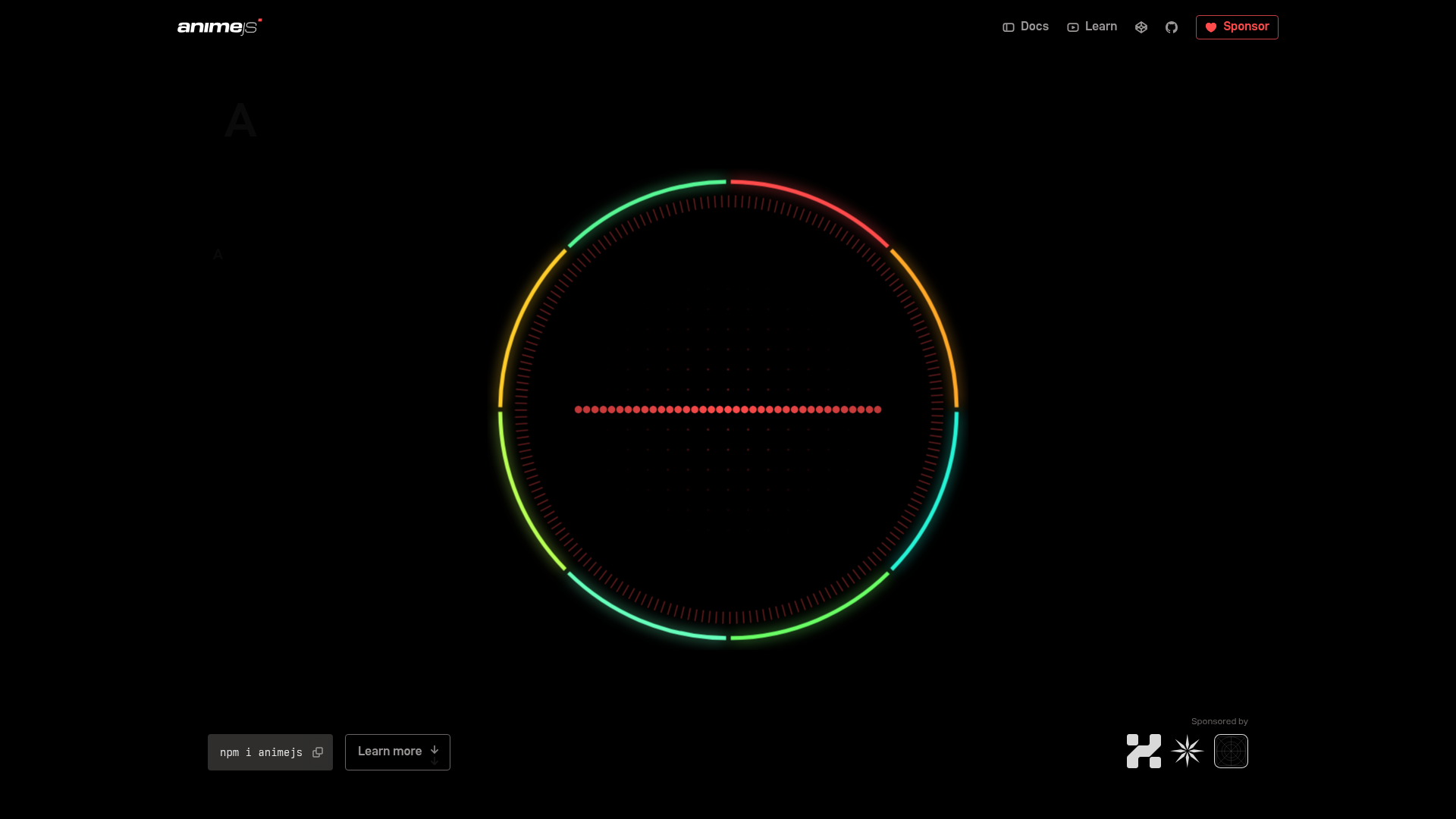The image size is (1456, 819).
Task: Click the row of red dots in the circle
Action: 726,409
